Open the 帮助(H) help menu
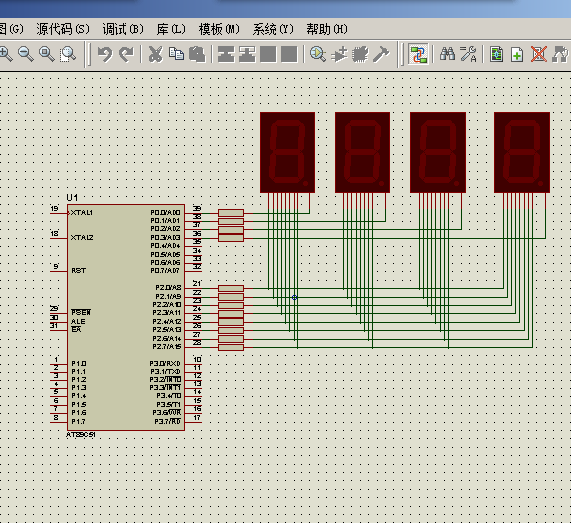This screenshot has width=571, height=523. tap(327, 29)
